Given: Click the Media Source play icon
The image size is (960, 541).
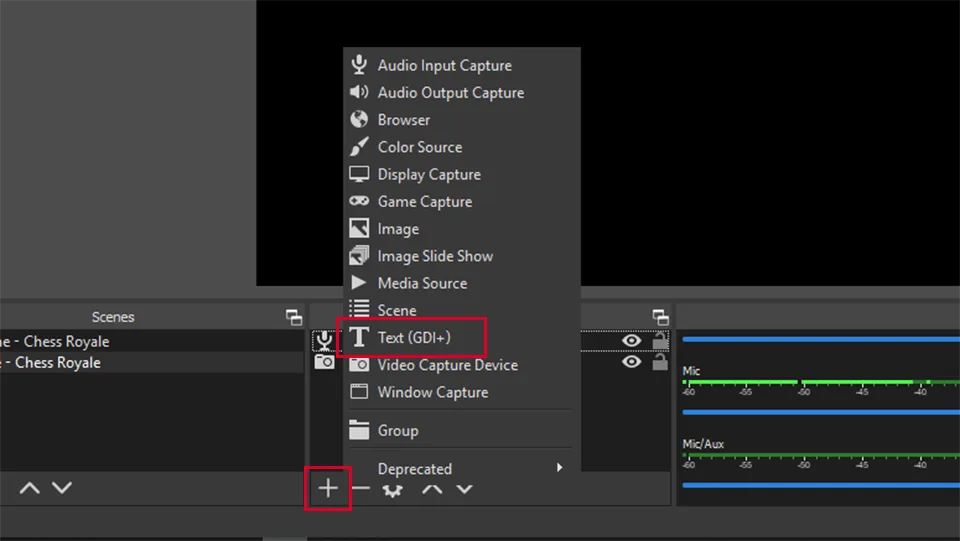Looking at the screenshot, I should [359, 282].
